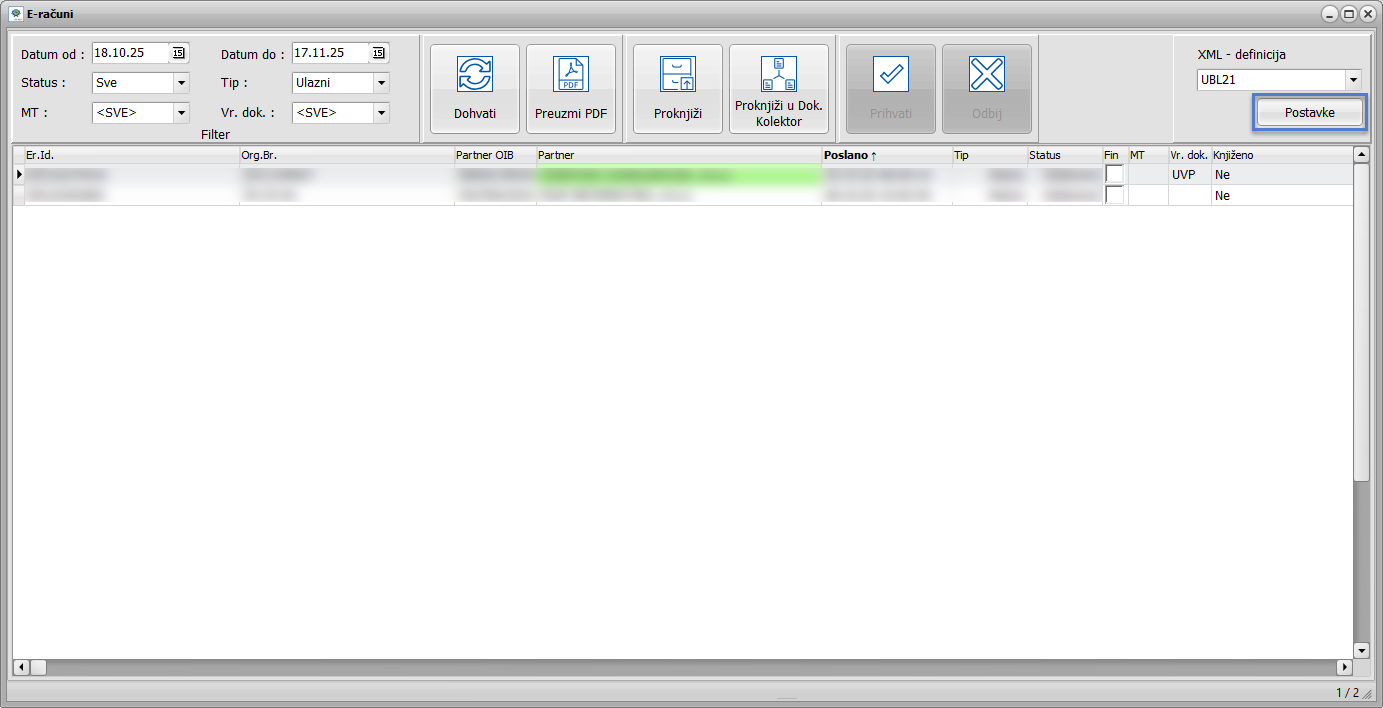Toggle Fin checkbox in first row
The image size is (1383, 708).
click(1113, 174)
